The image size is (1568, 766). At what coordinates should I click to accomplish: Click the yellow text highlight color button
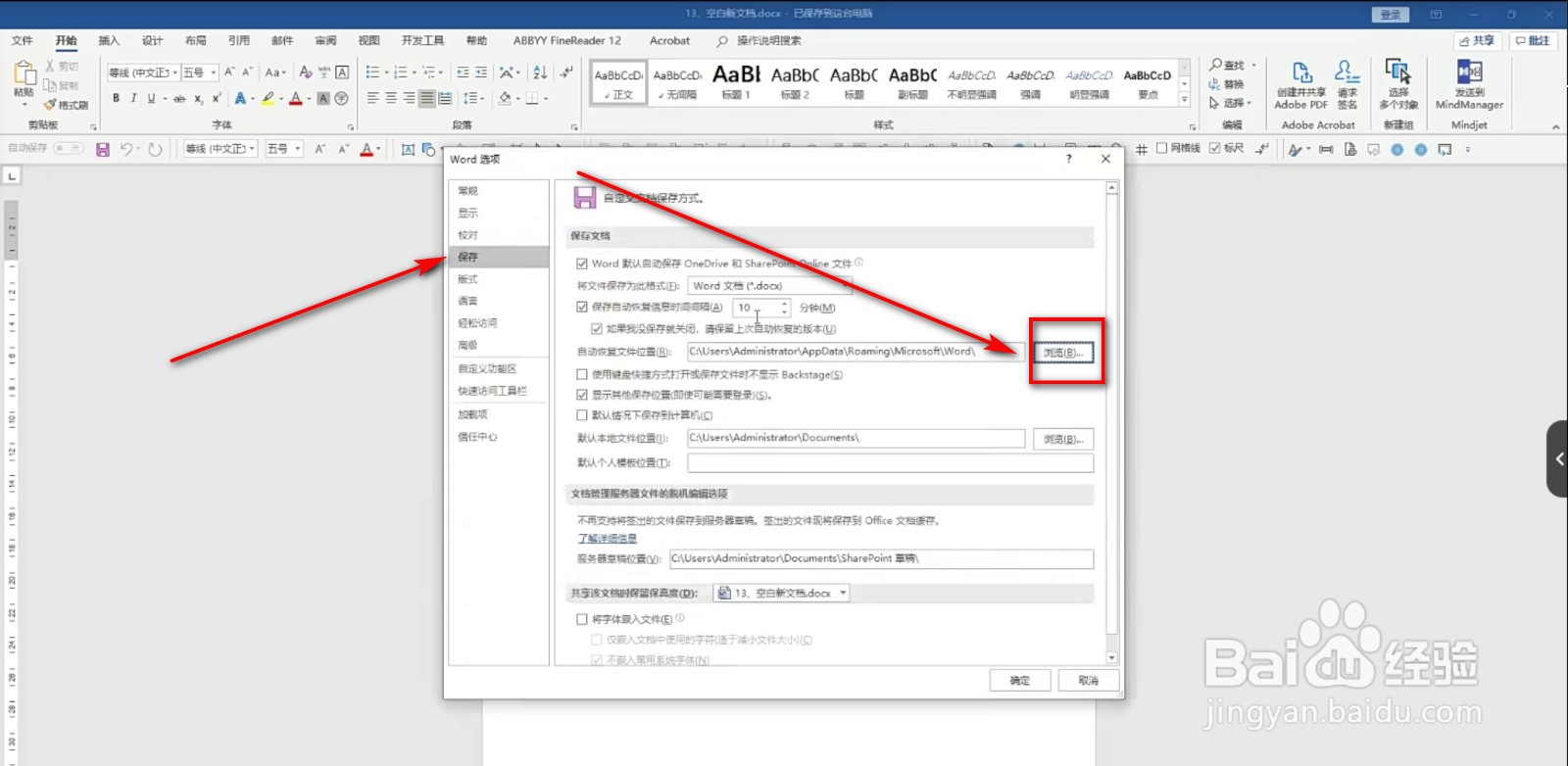268,98
